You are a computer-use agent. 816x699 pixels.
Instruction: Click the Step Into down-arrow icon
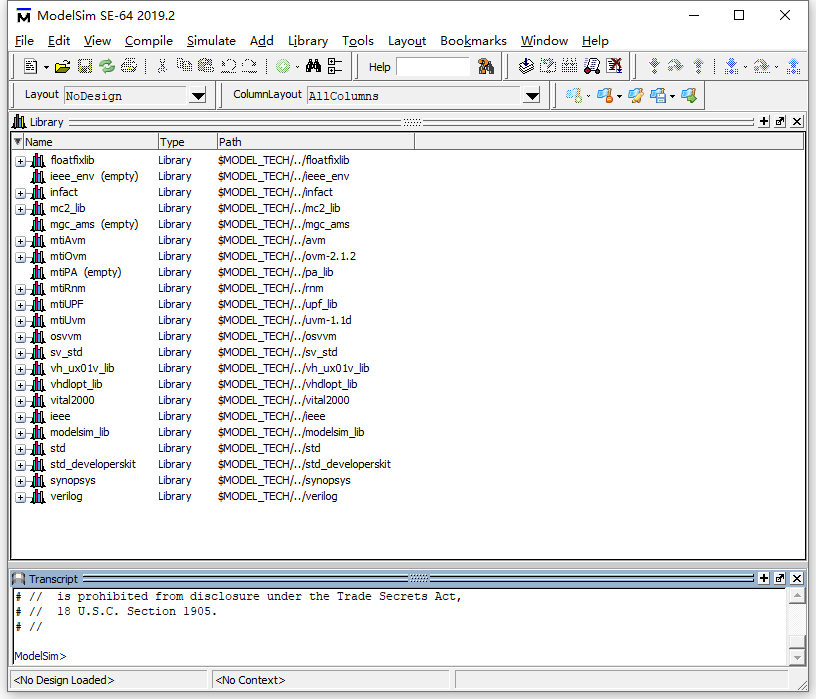654,66
